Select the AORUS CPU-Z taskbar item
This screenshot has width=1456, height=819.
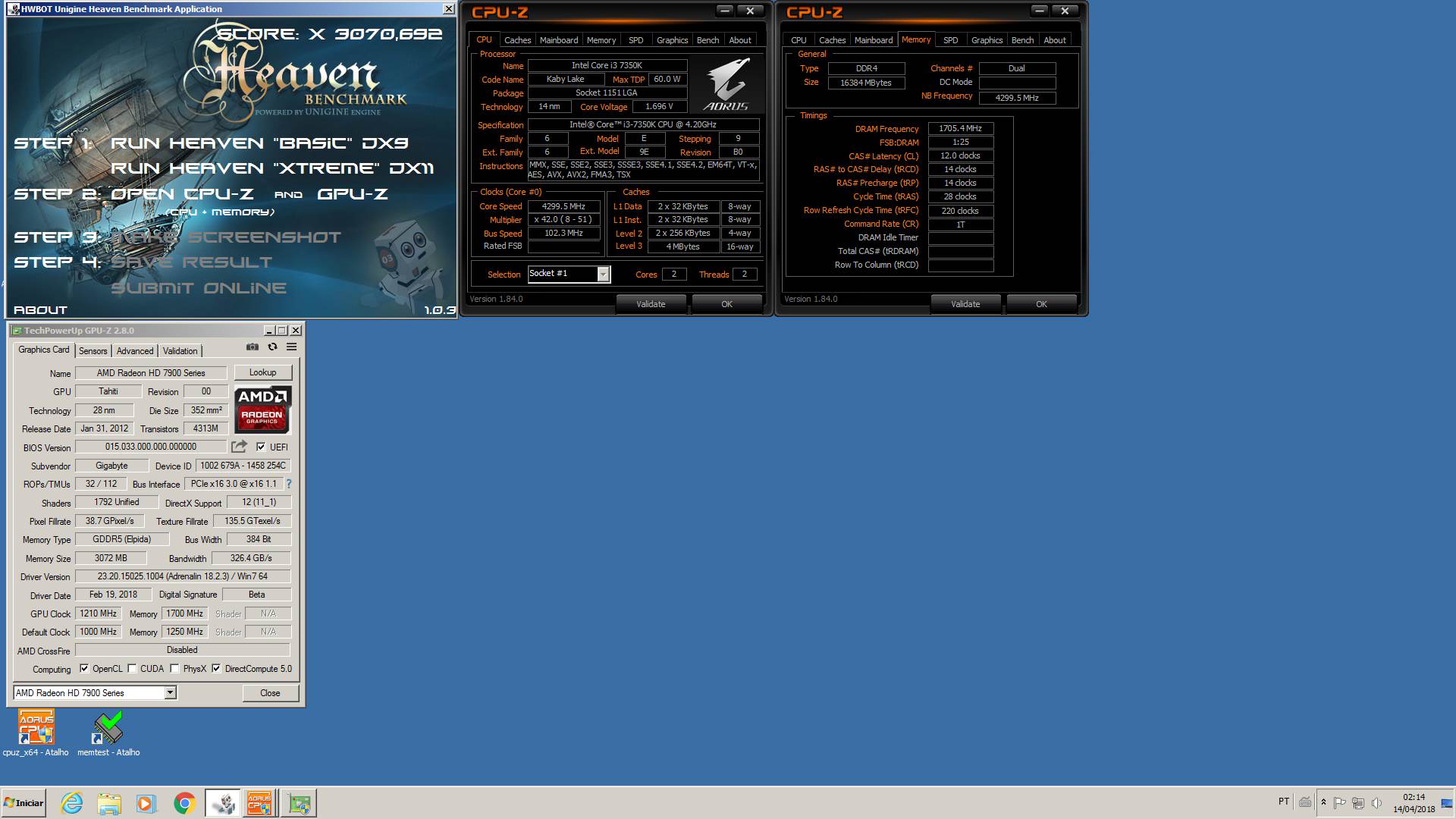(x=259, y=803)
